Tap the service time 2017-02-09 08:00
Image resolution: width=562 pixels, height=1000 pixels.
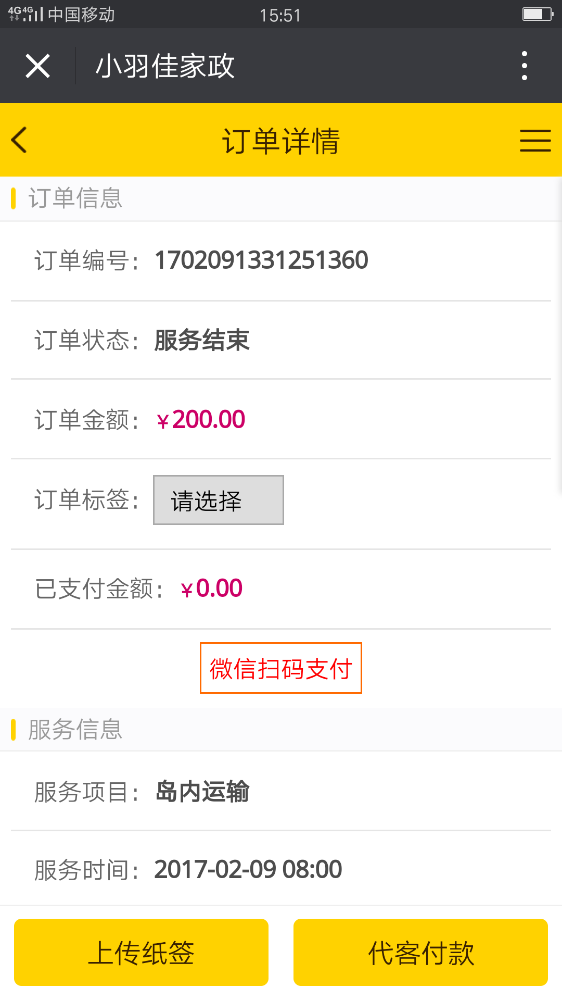[x=248, y=869]
